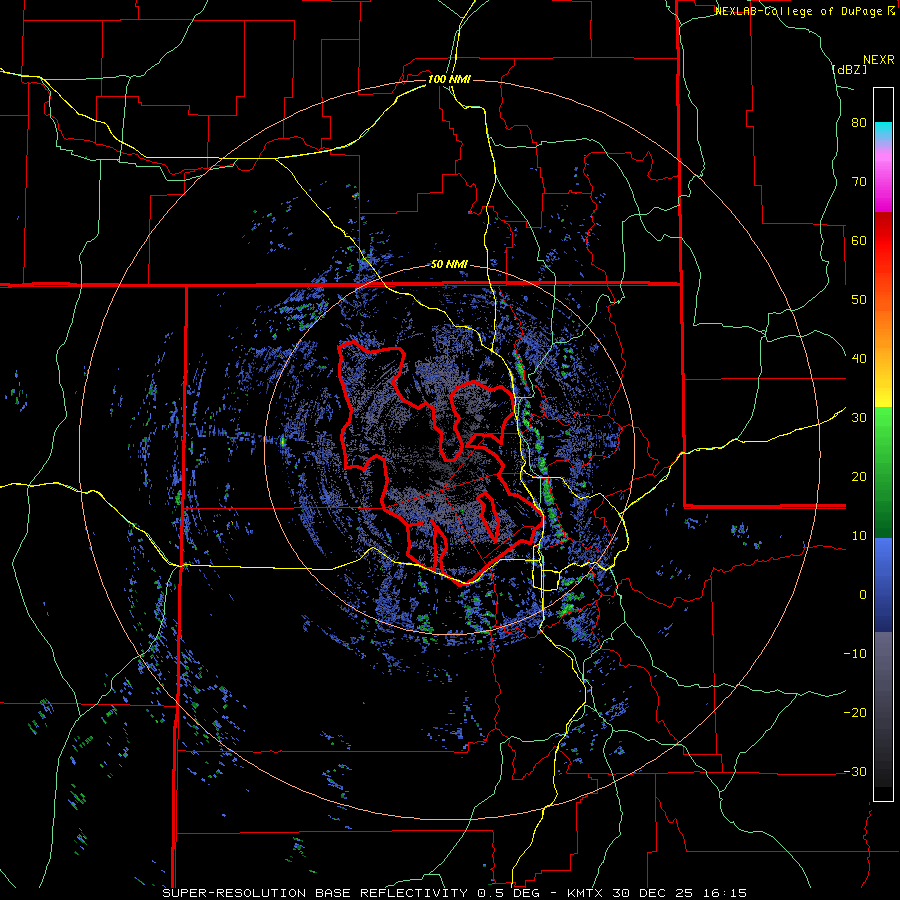
Task: Click the 50 value on the dBZ scale
Action: pos(859,300)
